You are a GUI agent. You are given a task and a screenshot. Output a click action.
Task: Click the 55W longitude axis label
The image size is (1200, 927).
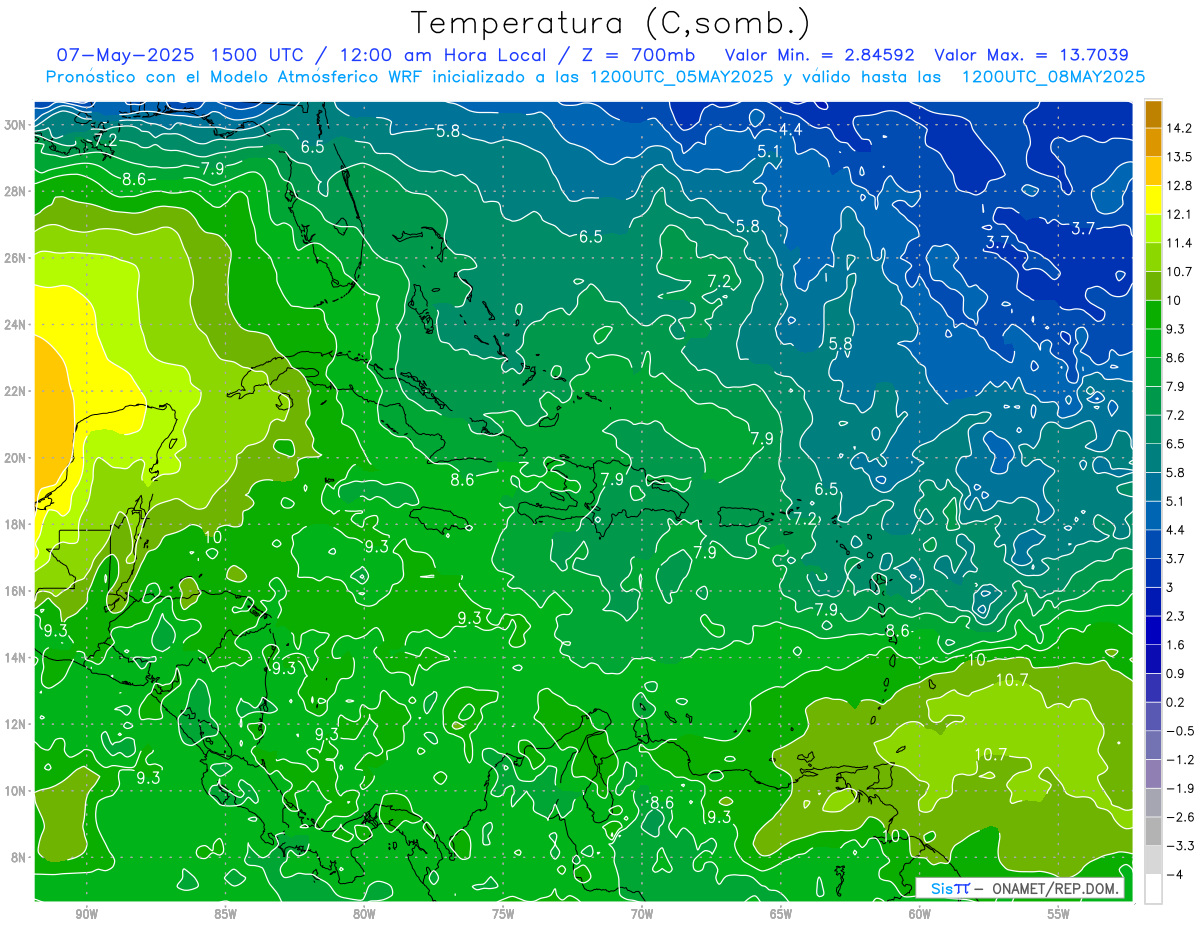1059,913
